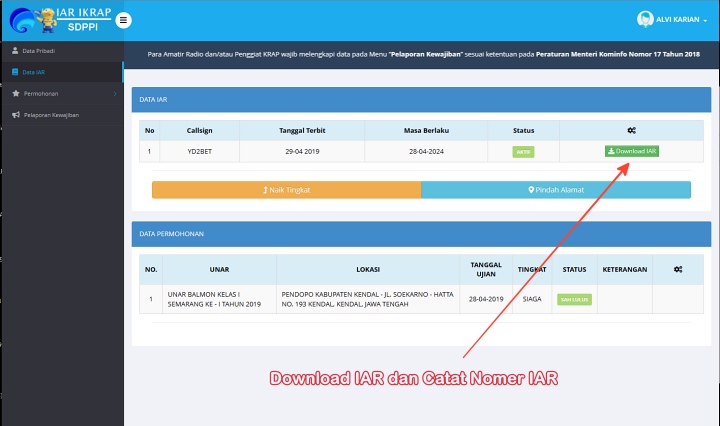Expand the Permohonan submenu chevron
720x426 pixels.
click(115, 93)
